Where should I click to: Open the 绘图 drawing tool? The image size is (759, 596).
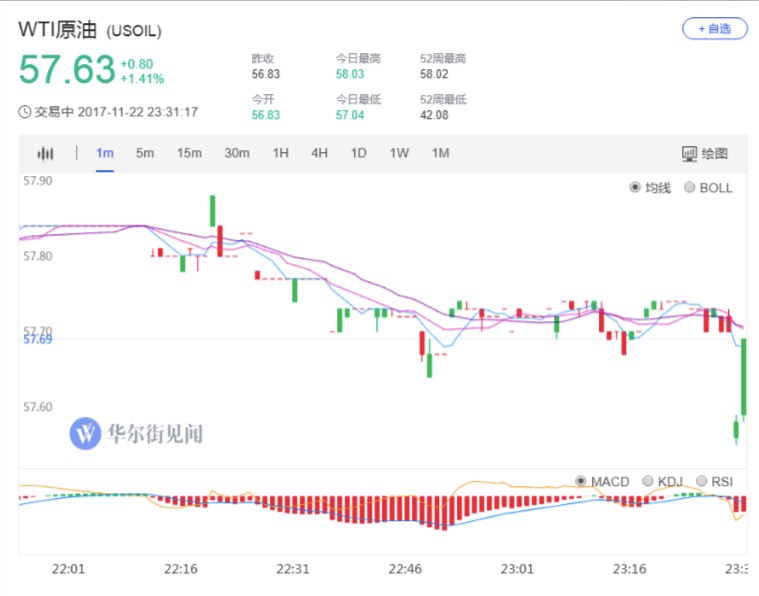tap(704, 153)
